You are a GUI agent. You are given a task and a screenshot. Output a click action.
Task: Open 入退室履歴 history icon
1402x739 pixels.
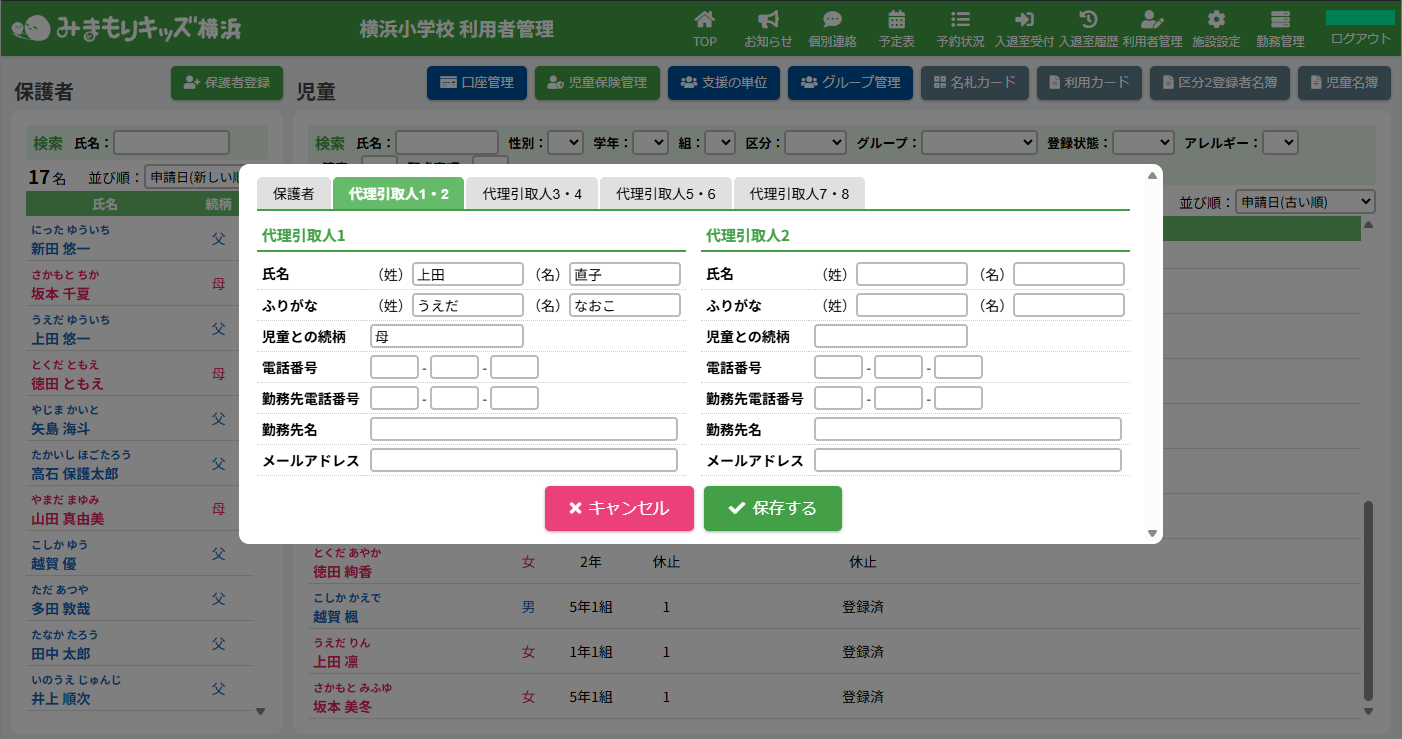pos(1089,20)
